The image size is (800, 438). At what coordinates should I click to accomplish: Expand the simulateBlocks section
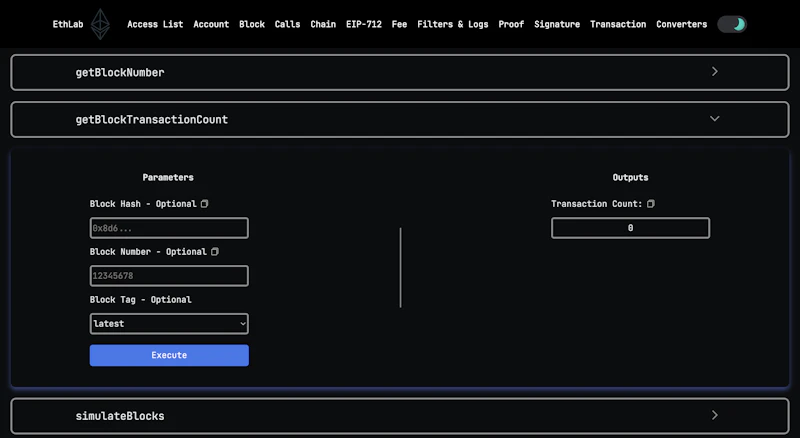point(400,416)
